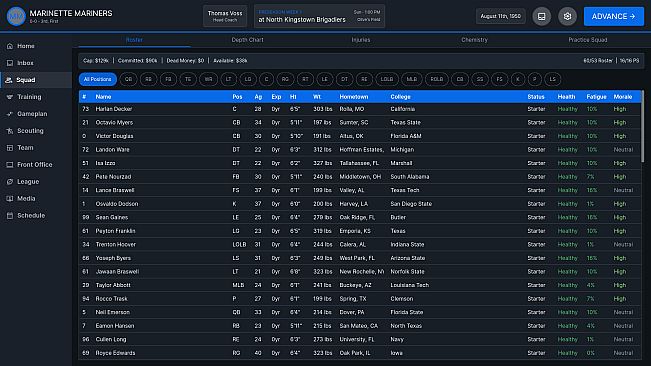Open the Thomas Voss head coach card
This screenshot has width=651, height=366.
[225, 16]
